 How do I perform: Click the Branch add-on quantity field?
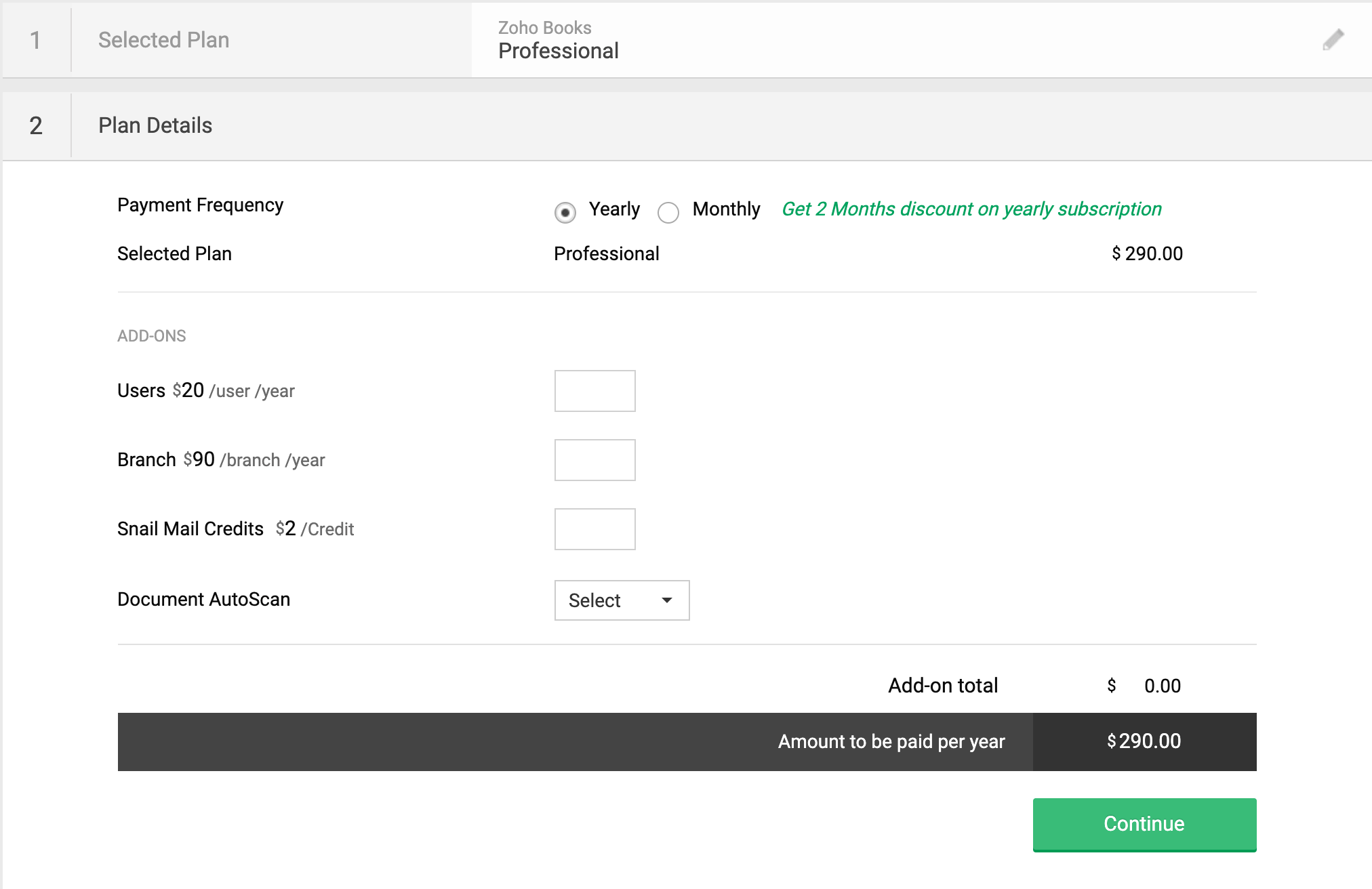pos(596,461)
